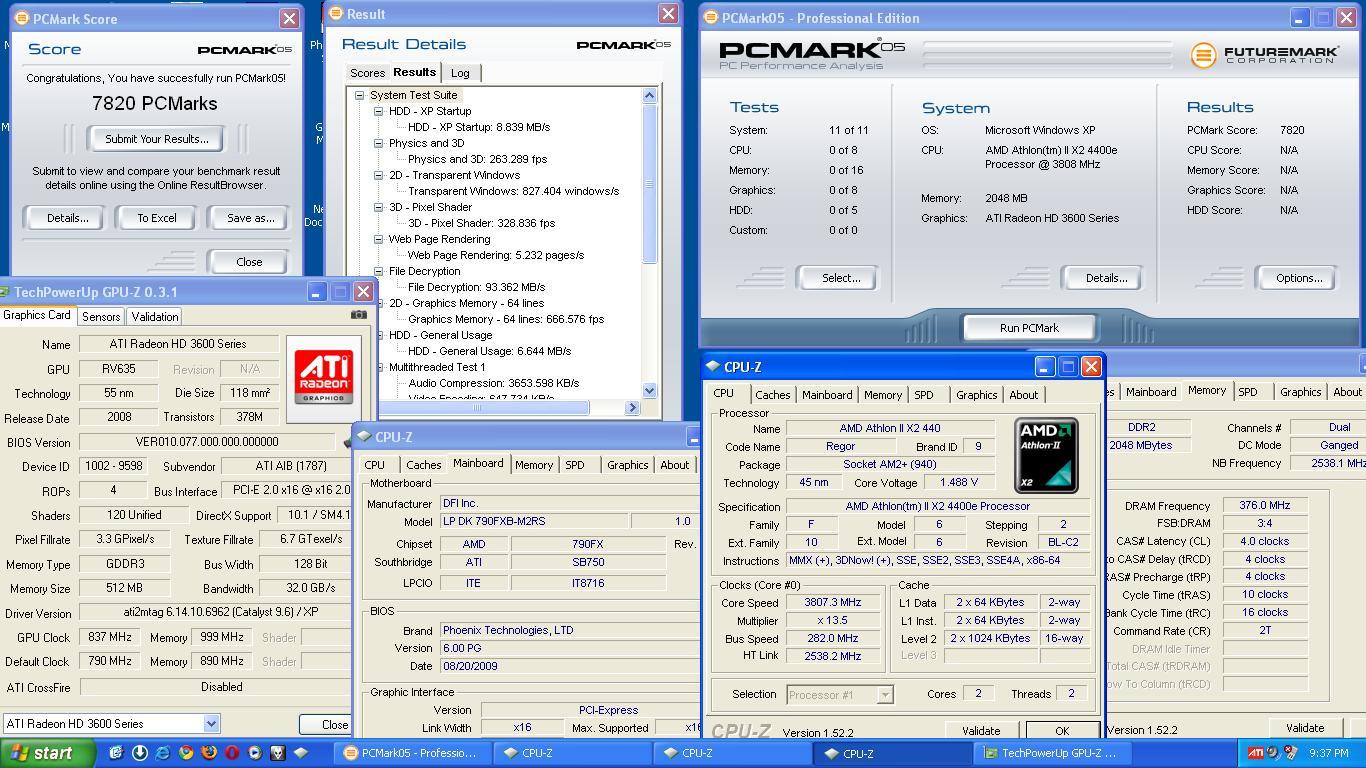The width and height of the screenshot is (1366, 768).
Task: Open the Graphics tab in front CPU-Z window
Action: pyautogui.click(x=976, y=395)
